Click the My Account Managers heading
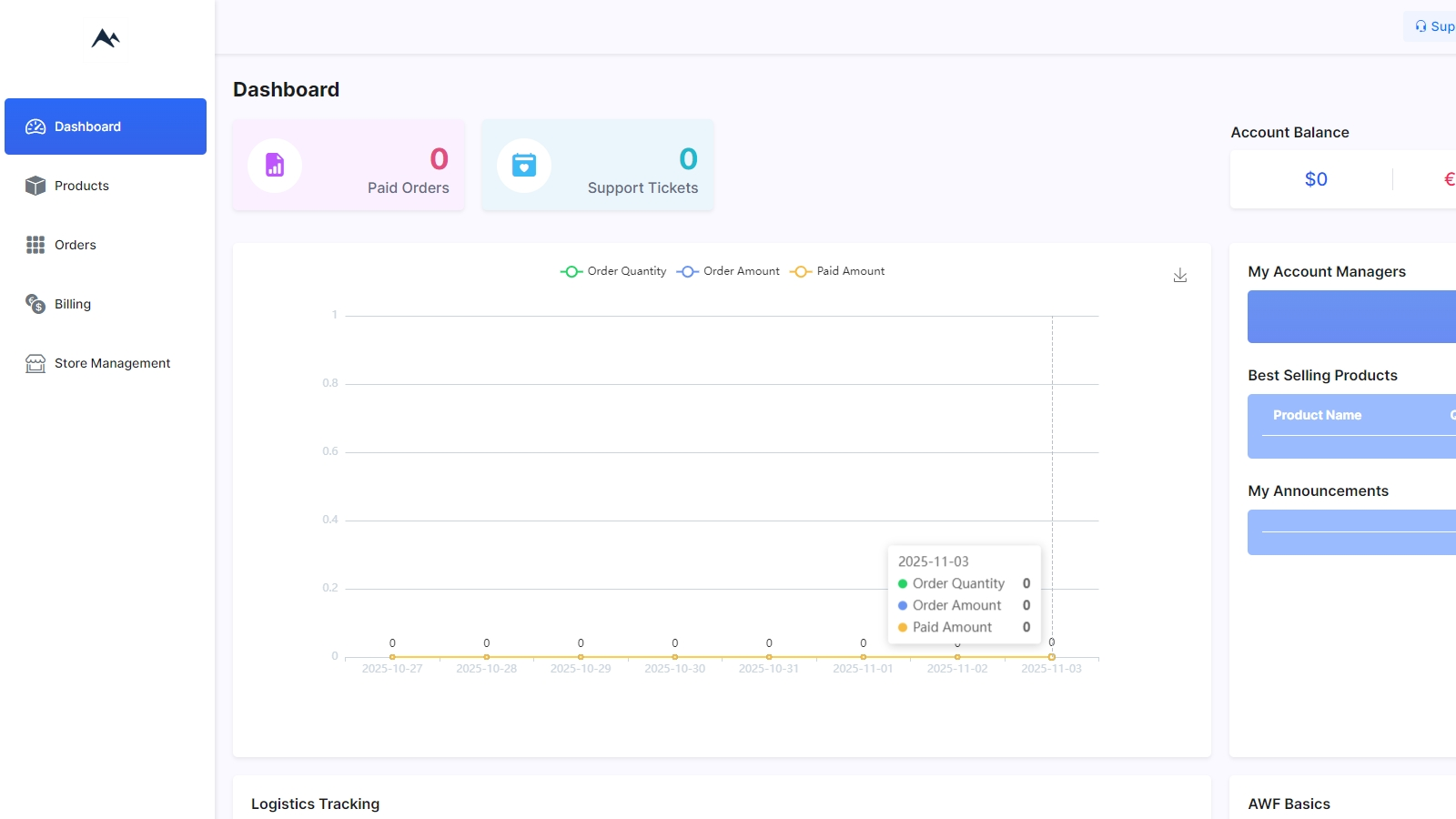The width and height of the screenshot is (1456, 819). (x=1327, y=271)
